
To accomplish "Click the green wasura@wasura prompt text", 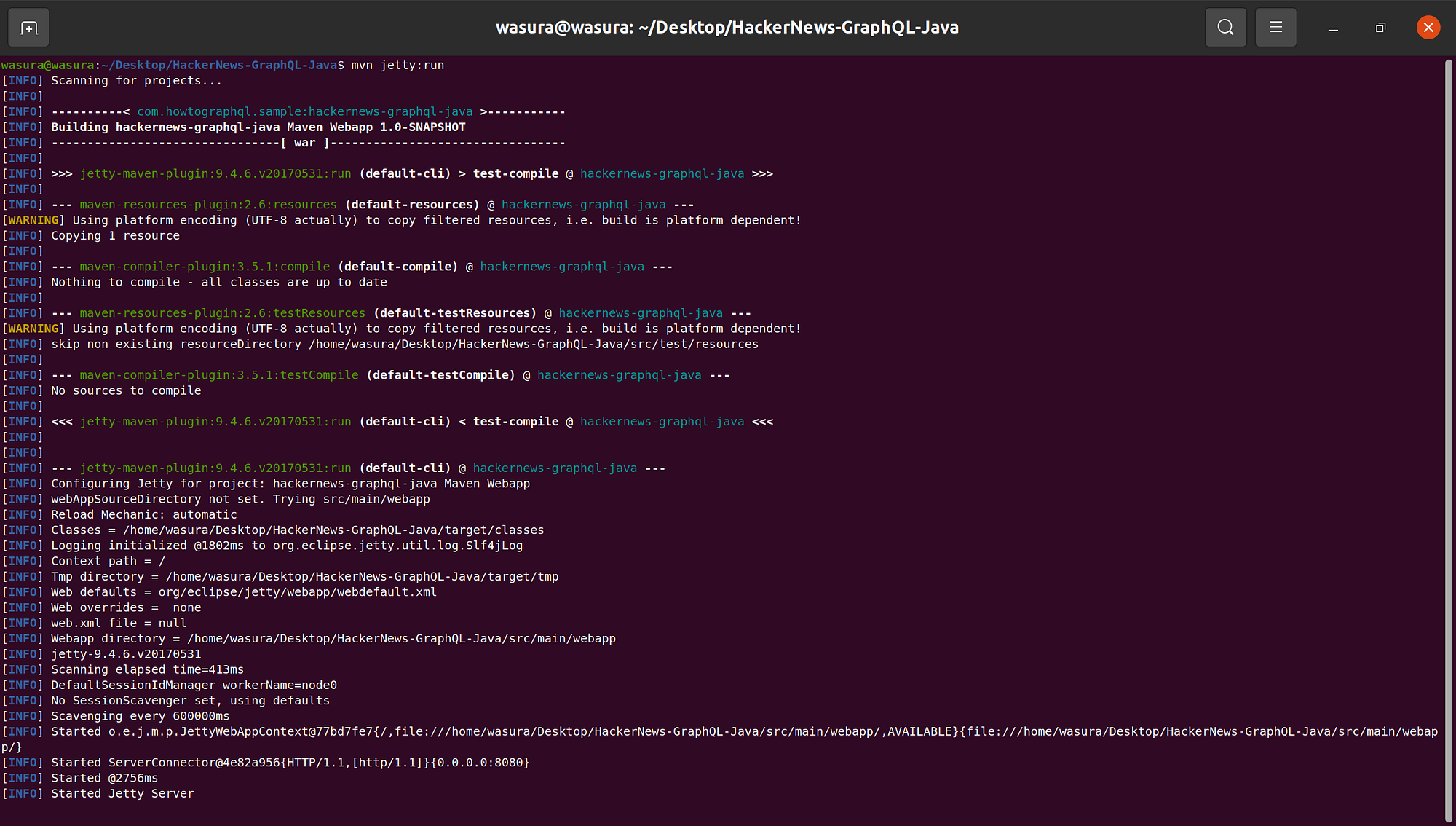I will (x=47, y=65).
